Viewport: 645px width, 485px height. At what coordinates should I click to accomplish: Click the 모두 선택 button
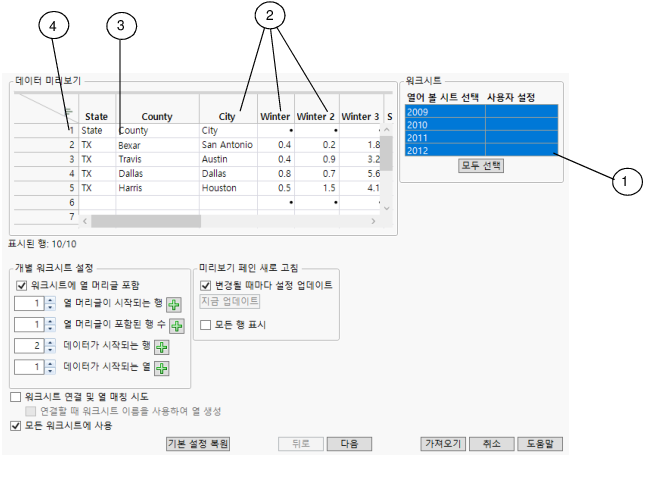click(481, 166)
